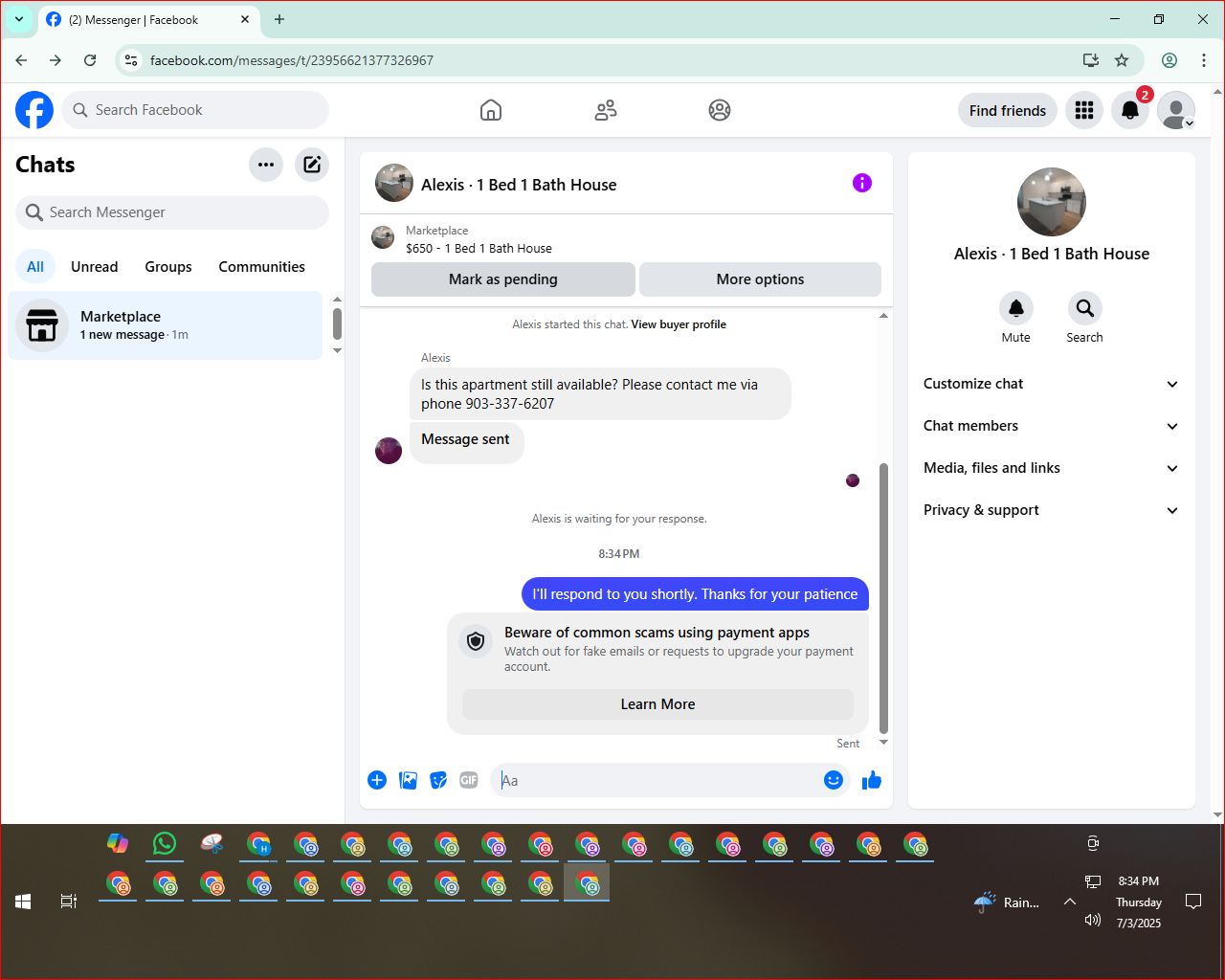Send a thumbs-up like

tap(872, 780)
